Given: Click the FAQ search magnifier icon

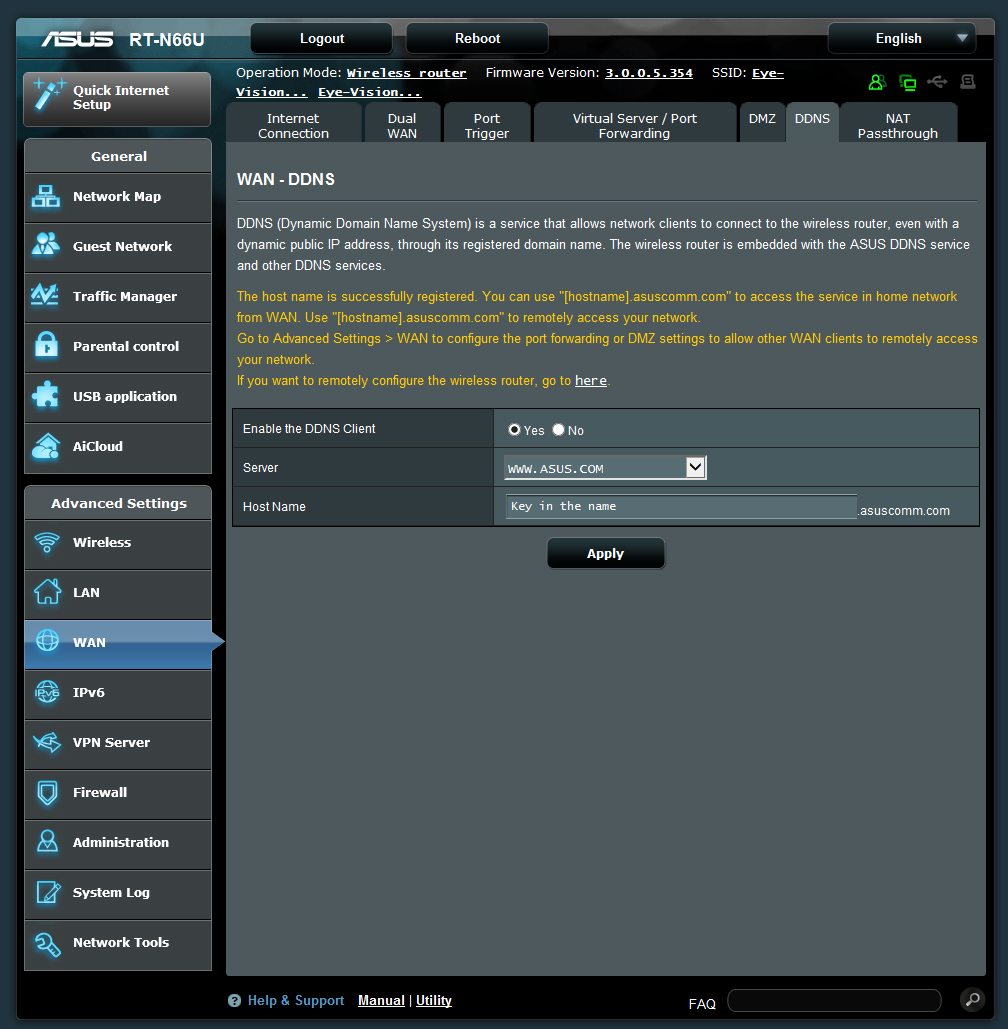Looking at the screenshot, I should pos(971,999).
